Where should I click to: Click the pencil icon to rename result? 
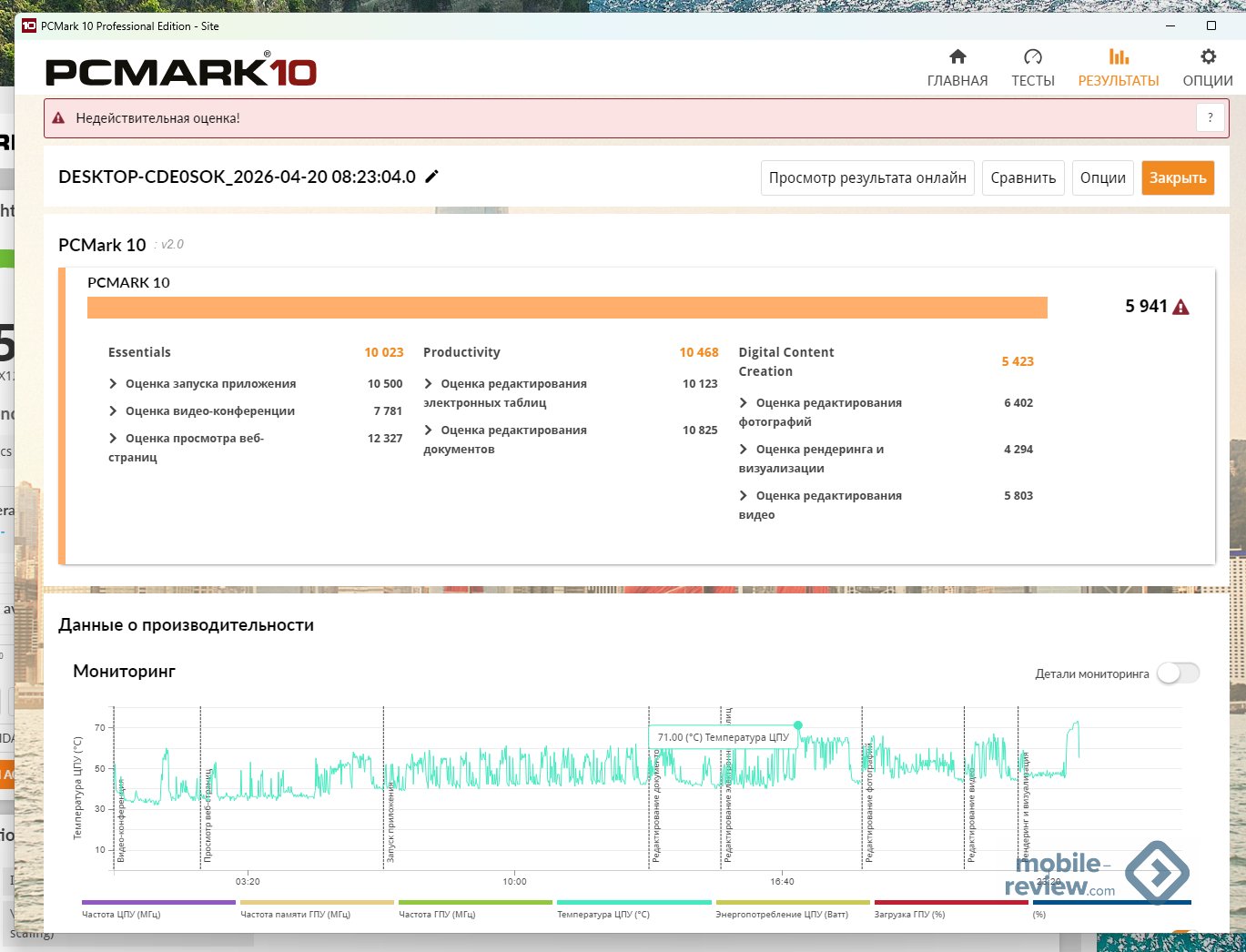click(432, 177)
